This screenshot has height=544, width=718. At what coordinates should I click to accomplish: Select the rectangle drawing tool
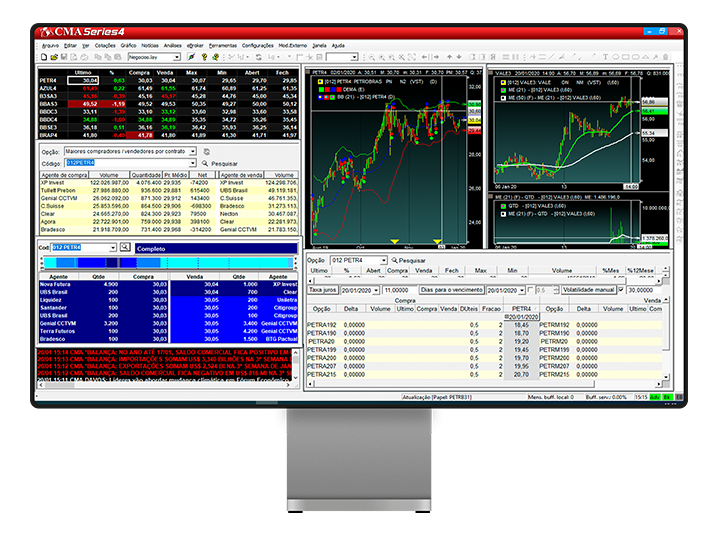coord(626,57)
